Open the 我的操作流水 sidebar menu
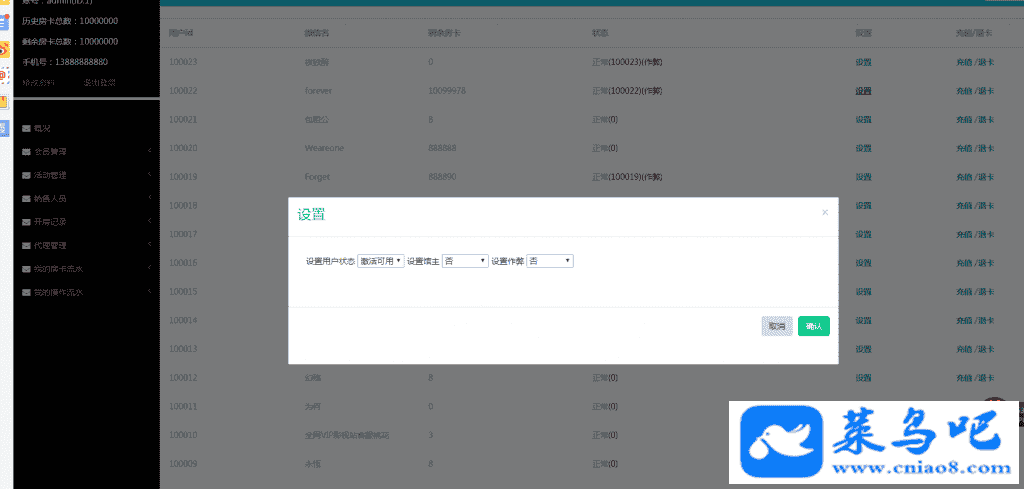 (58, 293)
